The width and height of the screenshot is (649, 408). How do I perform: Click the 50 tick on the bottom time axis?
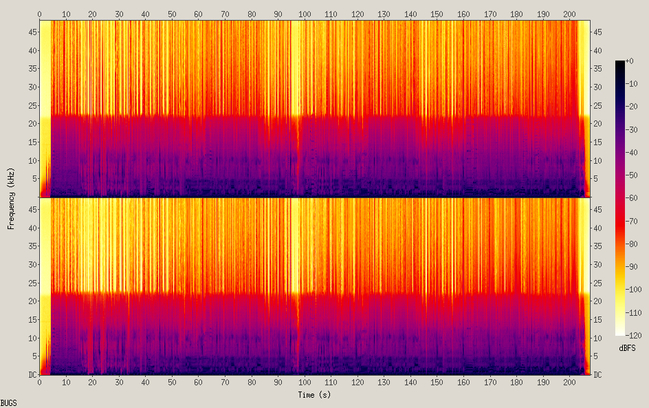point(172,383)
